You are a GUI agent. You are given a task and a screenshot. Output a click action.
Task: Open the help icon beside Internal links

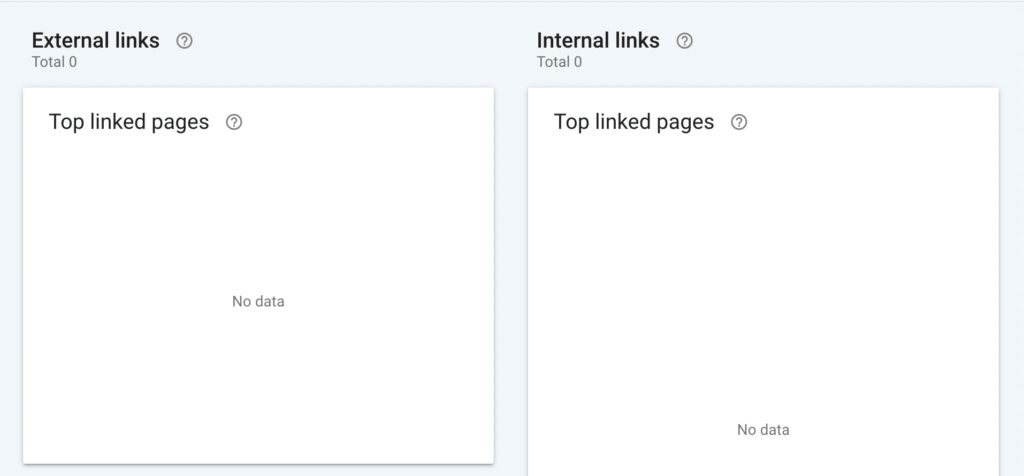pos(684,41)
